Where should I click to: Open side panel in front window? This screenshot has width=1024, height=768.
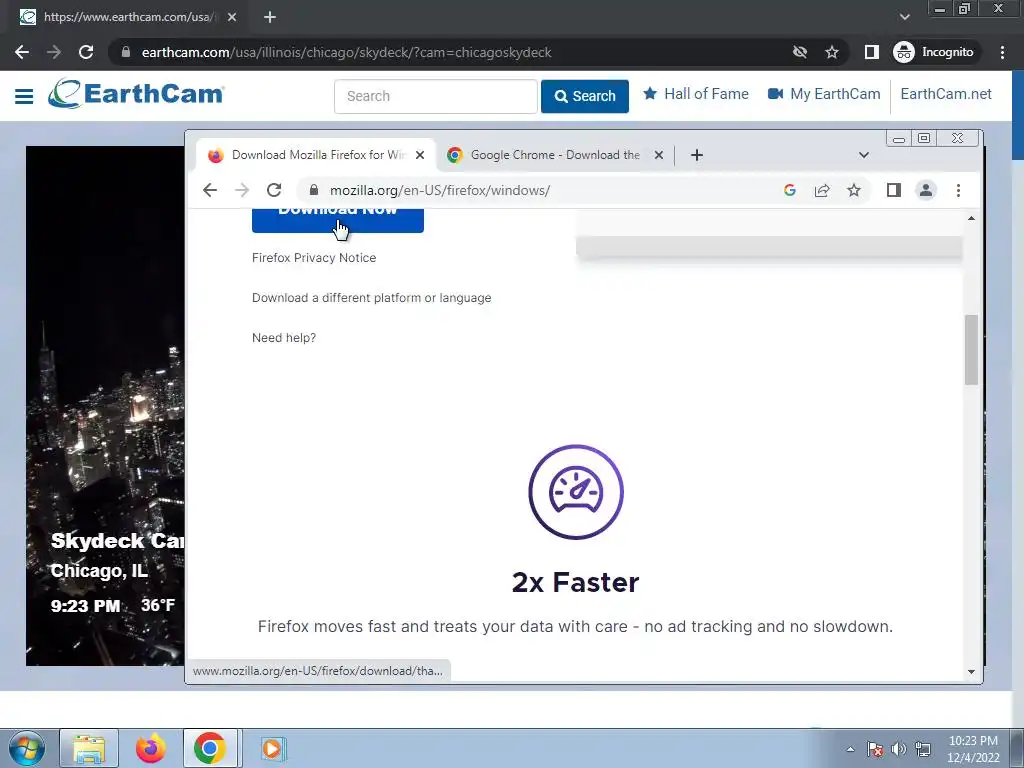[x=893, y=190]
